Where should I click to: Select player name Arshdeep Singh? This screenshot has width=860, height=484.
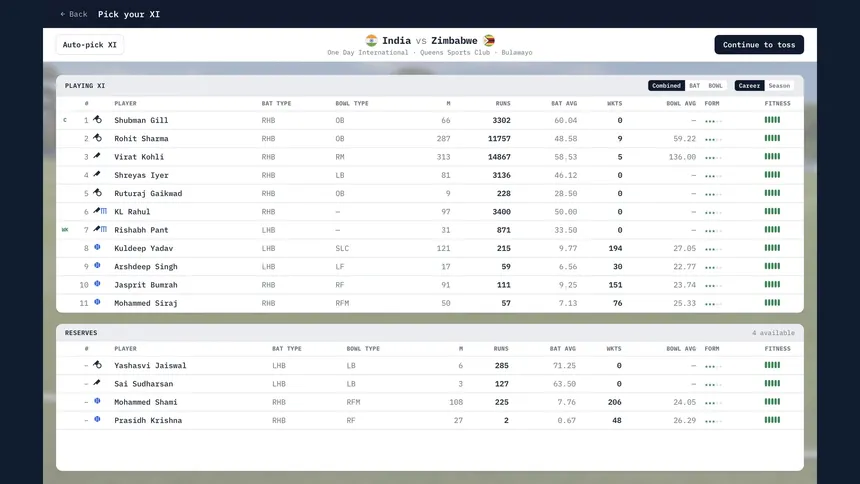click(x=146, y=267)
